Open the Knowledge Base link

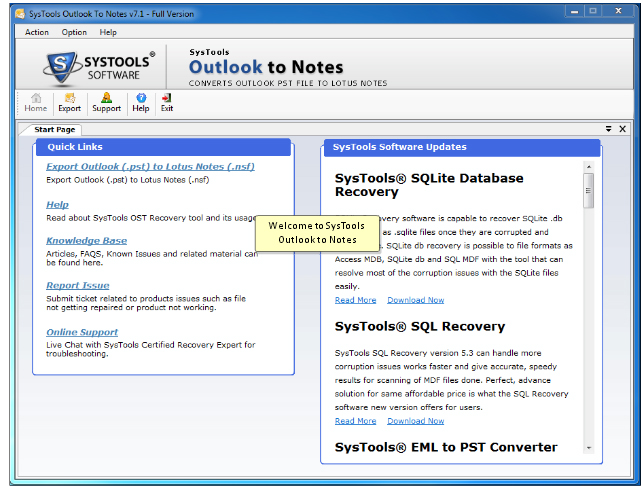click(86, 241)
